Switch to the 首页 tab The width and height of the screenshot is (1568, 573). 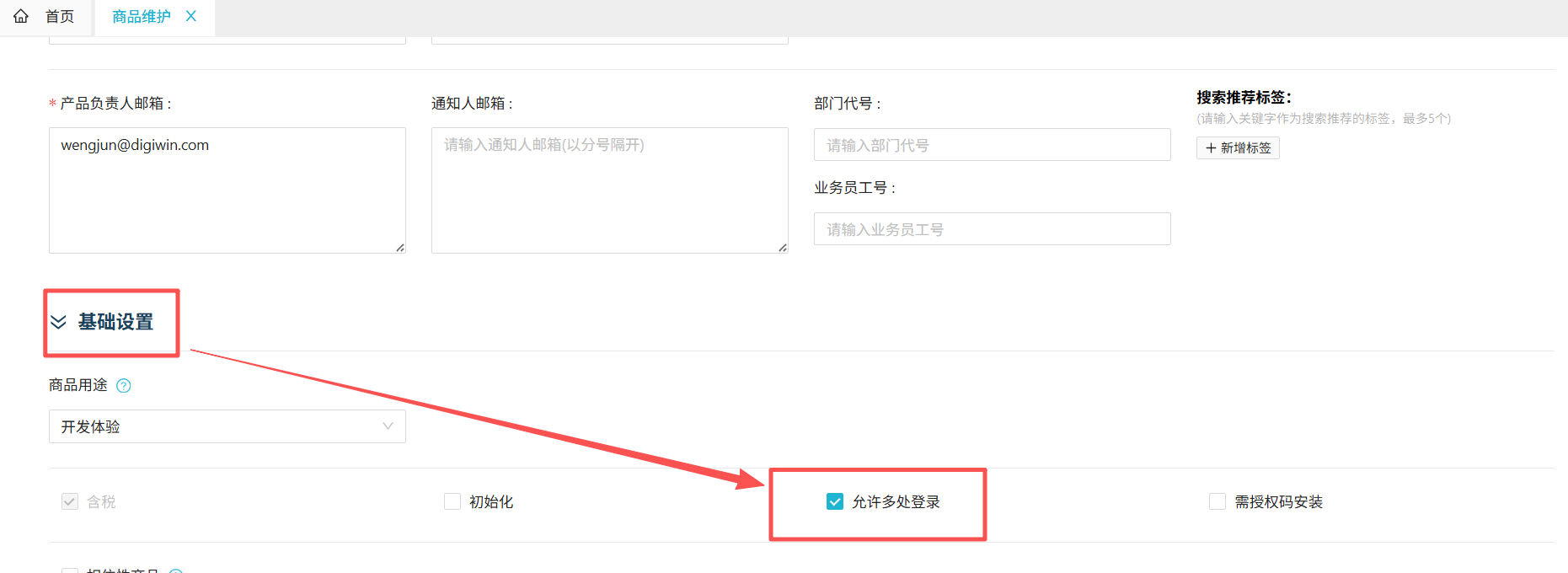pos(59,17)
